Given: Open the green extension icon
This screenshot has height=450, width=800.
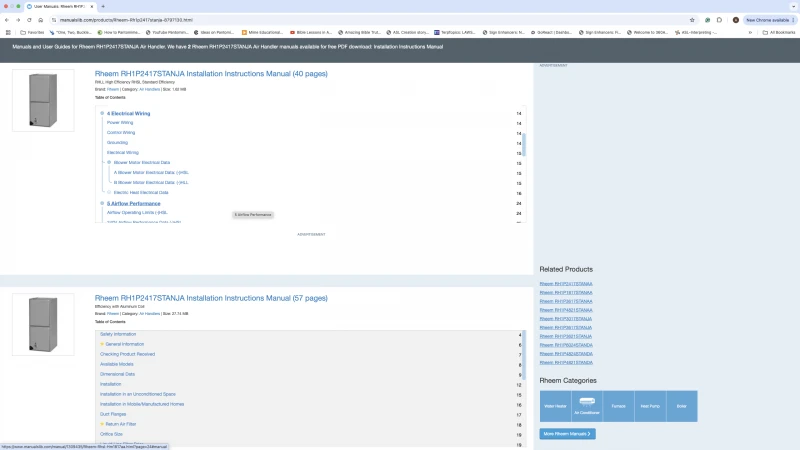Looking at the screenshot, I should 707,20.
